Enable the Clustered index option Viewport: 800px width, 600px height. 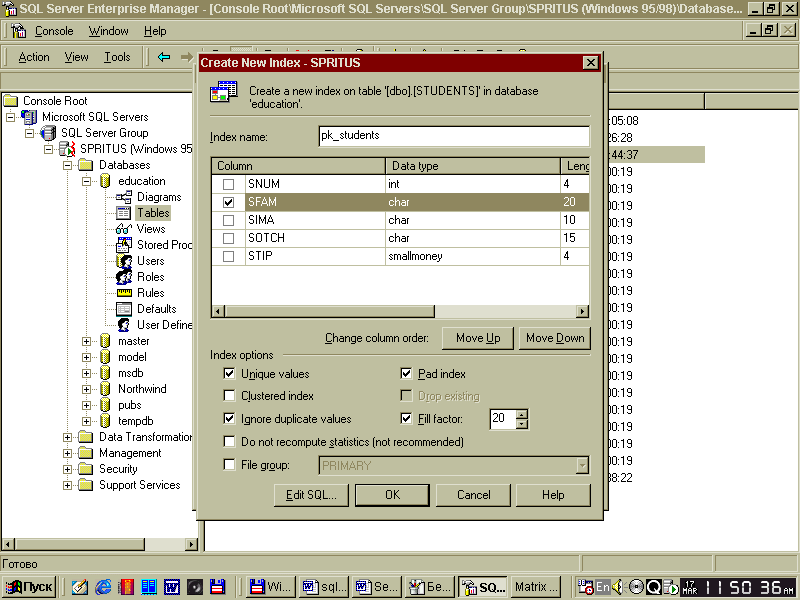coord(229,395)
